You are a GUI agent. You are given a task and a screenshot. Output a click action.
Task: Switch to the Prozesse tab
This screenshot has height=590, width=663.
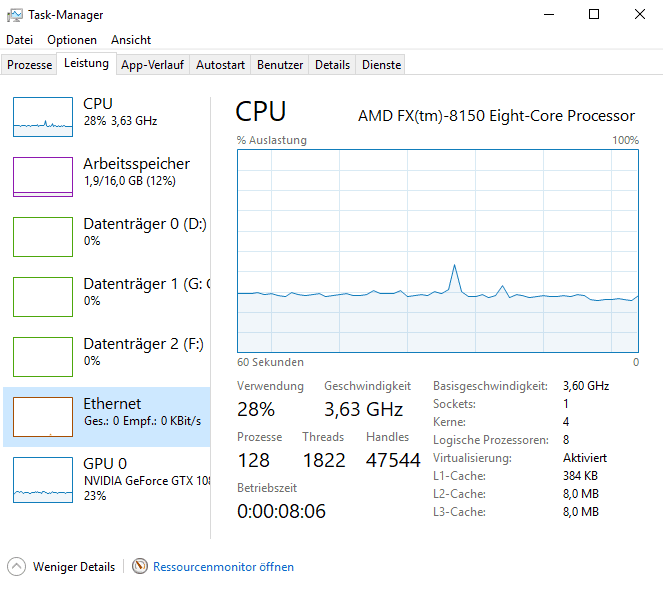tap(29, 65)
